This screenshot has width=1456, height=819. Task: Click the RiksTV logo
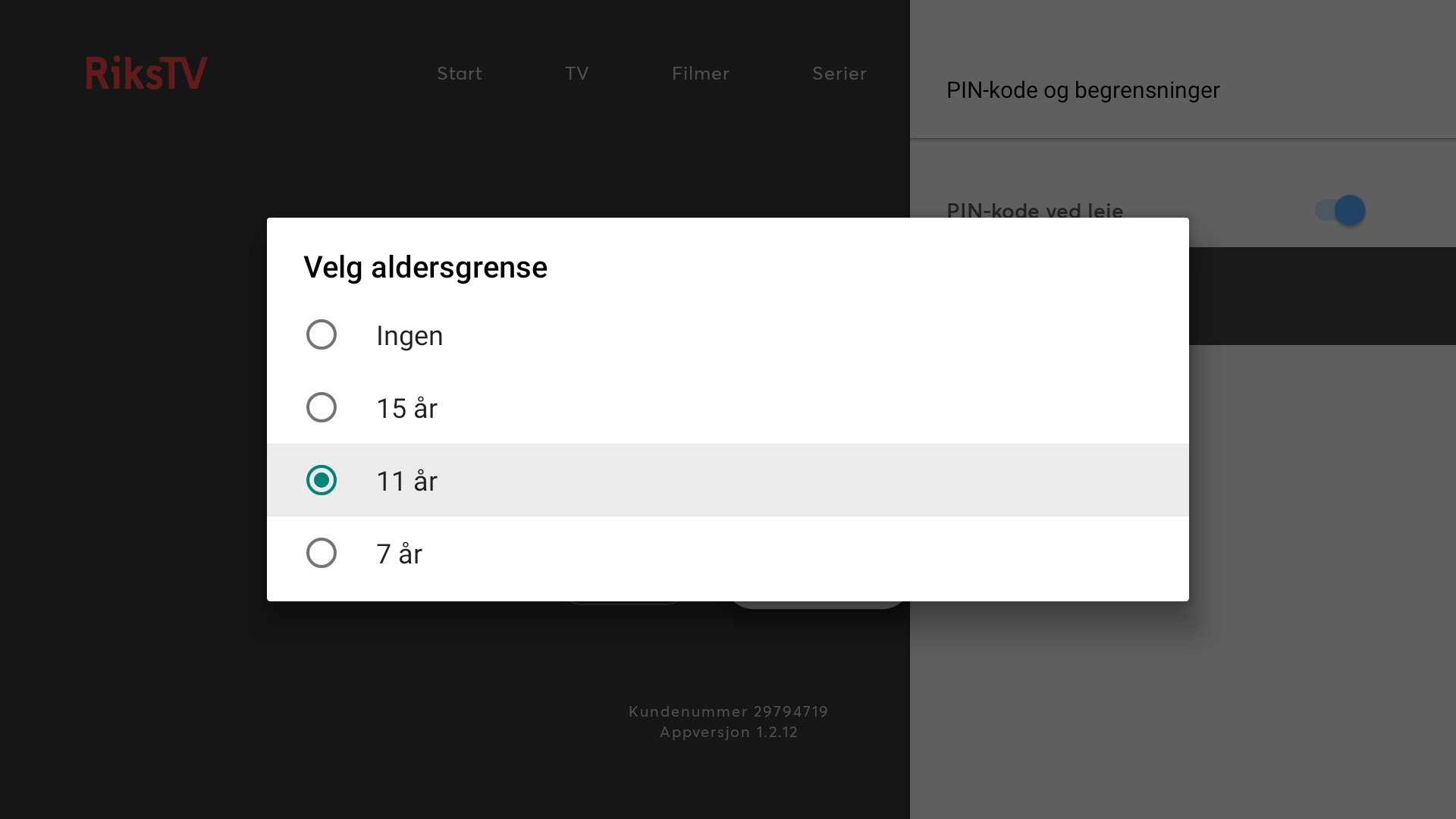146,73
